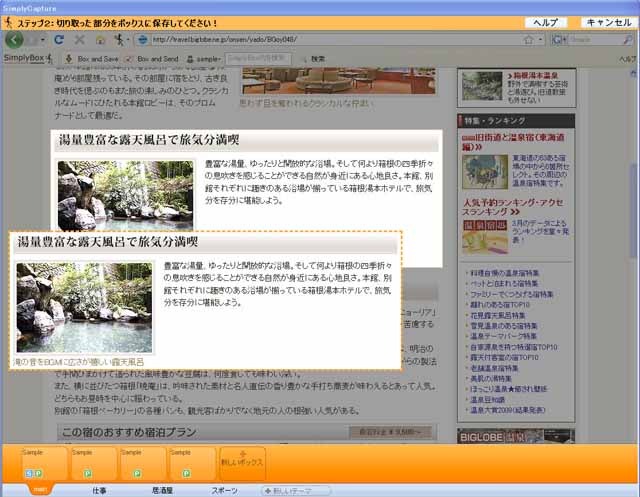Click the globe icon in address bar
Screen dimensions: 640x497
coord(142,40)
